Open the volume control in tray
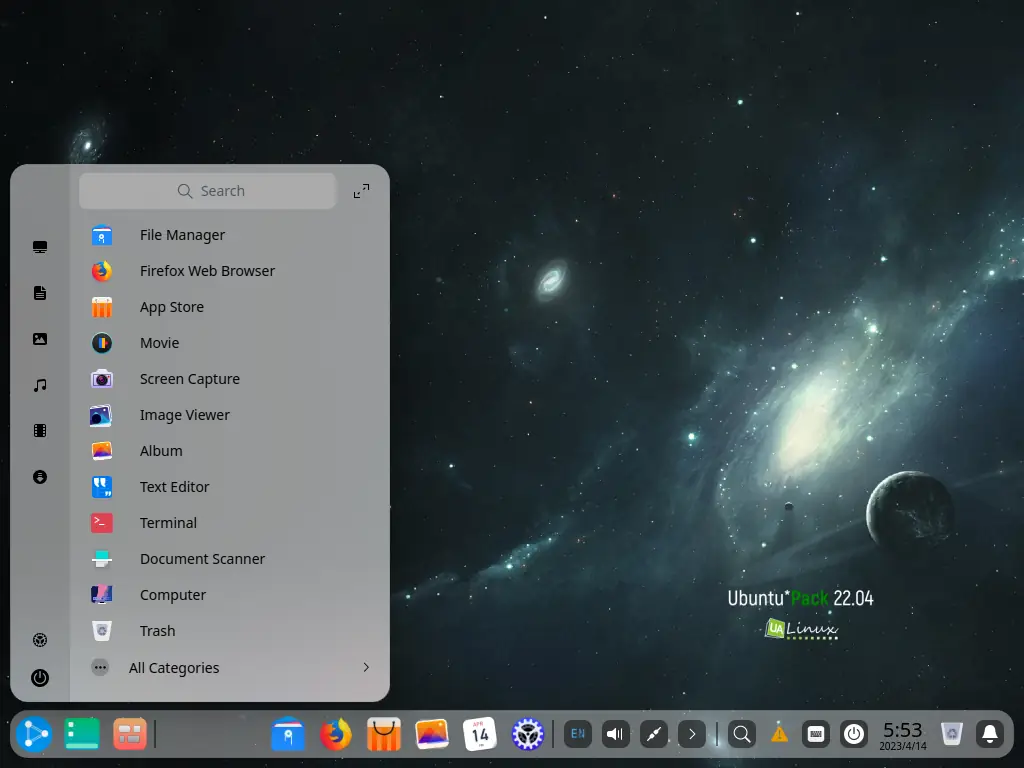 point(616,734)
